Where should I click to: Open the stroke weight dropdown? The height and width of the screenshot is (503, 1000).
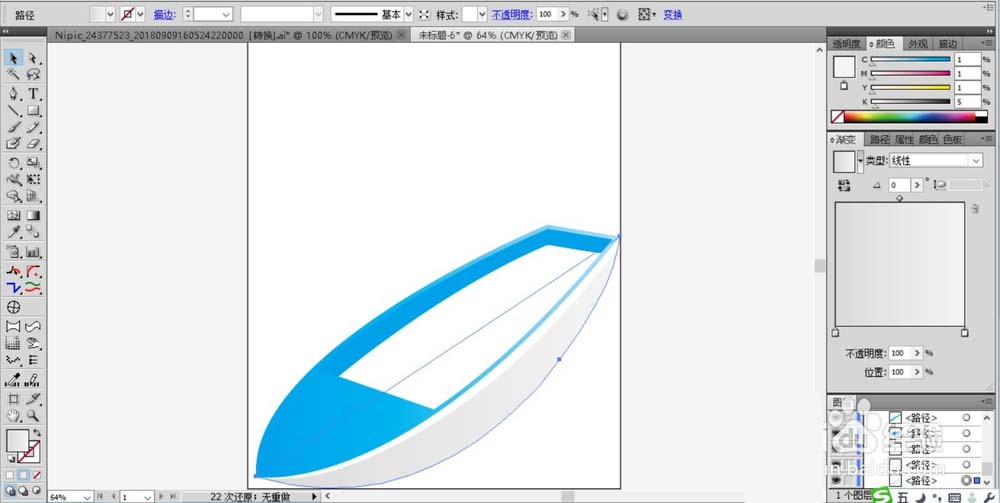(x=226, y=14)
